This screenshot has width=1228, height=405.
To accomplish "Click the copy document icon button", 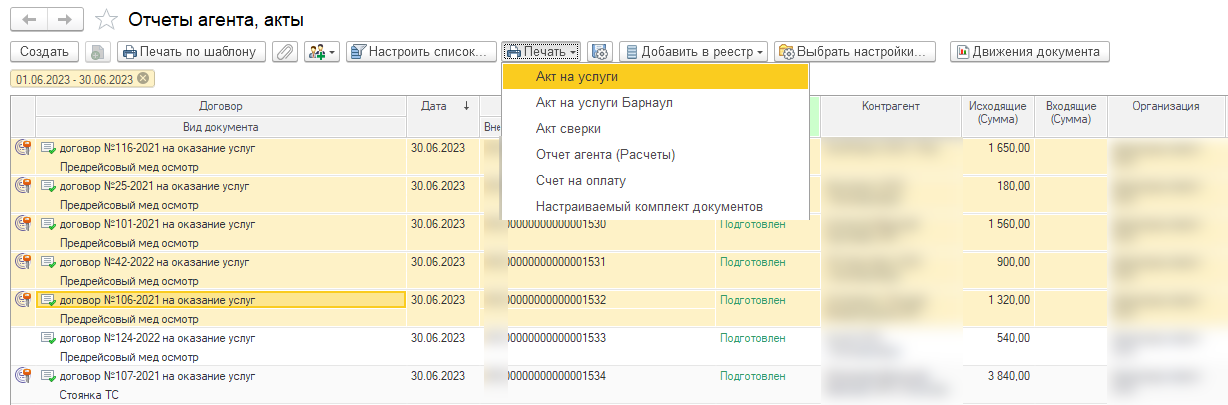I will click(x=97, y=51).
